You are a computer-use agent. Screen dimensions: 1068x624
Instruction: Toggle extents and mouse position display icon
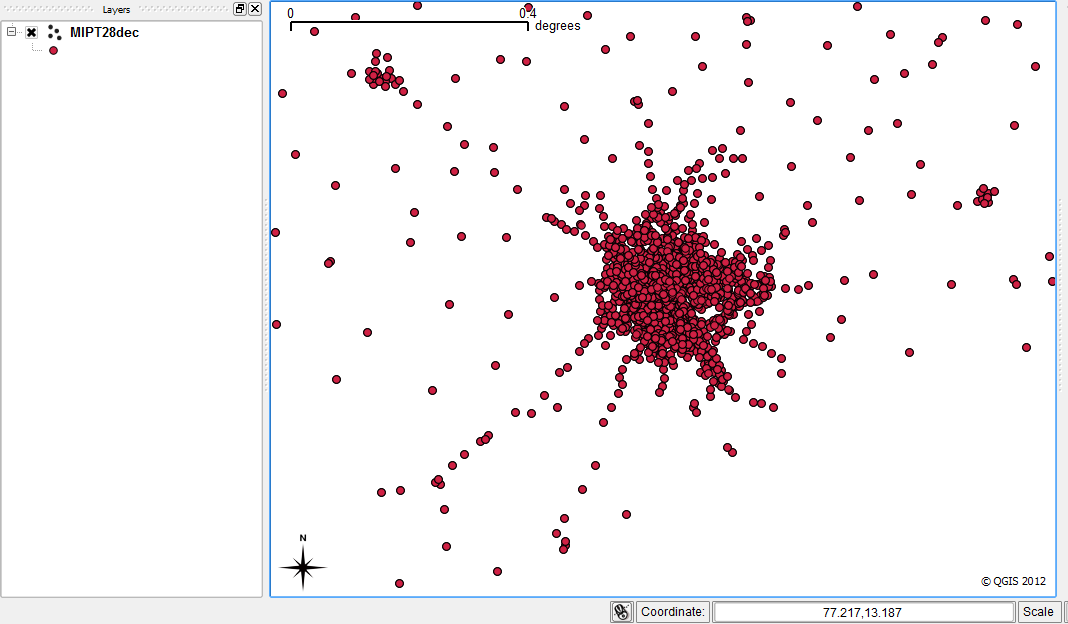[621, 612]
